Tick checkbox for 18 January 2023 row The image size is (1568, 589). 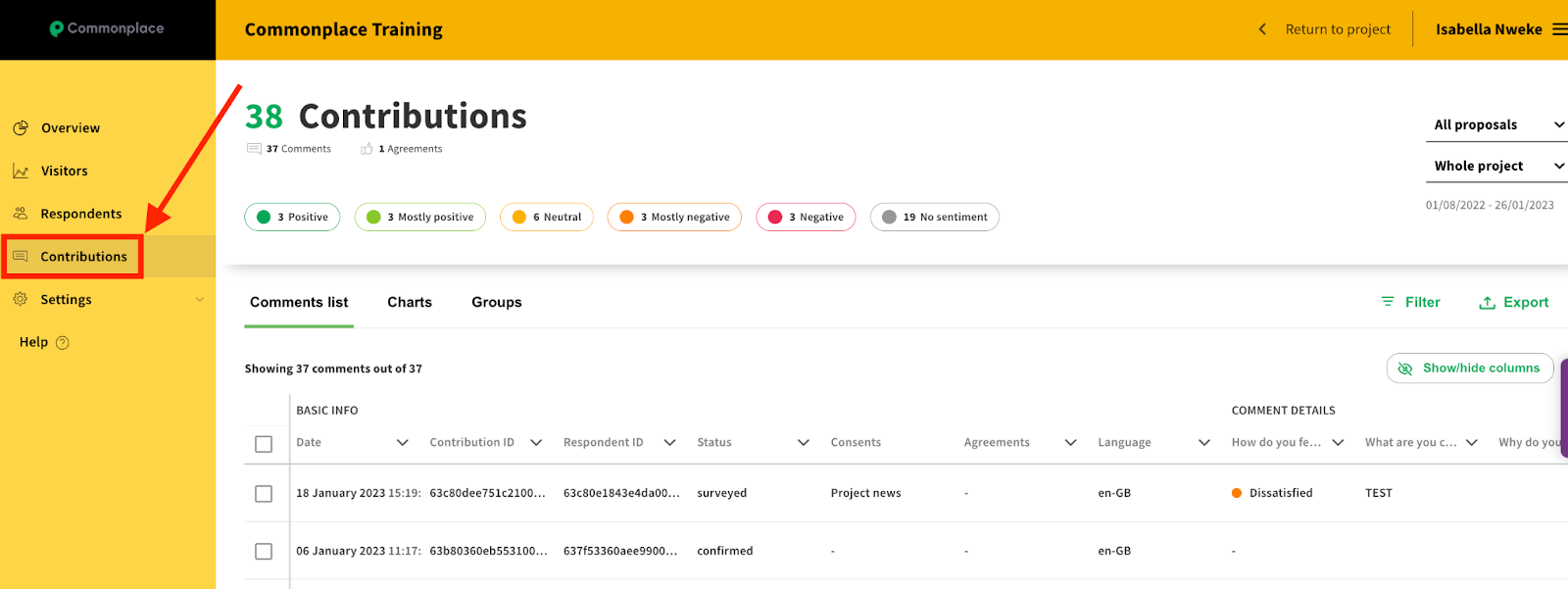pos(264,494)
